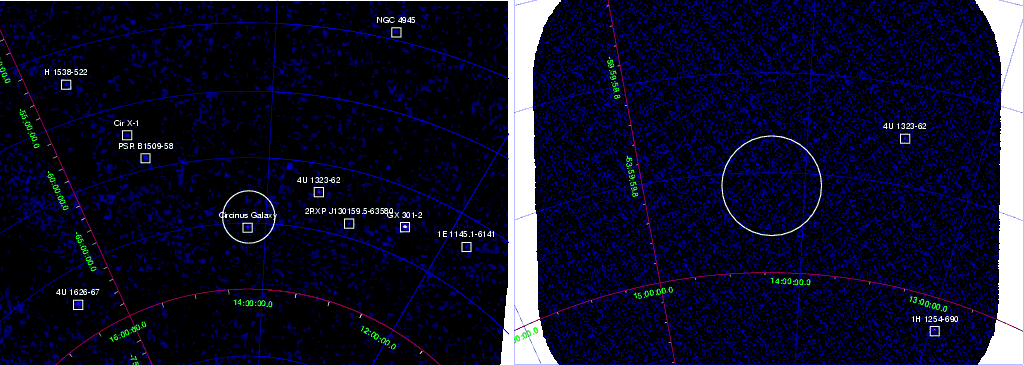Image resolution: width=1024 pixels, height=365 pixels.
Task: Click the 4U 1323-62 box in left image
Action: pyautogui.click(x=319, y=192)
